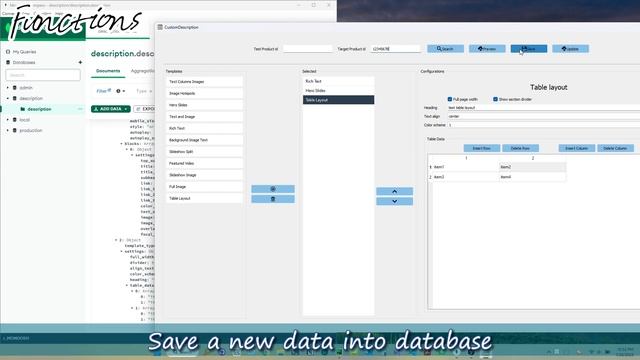Click table cell item3
This screenshot has width=640, height=360.
[x=466, y=177]
